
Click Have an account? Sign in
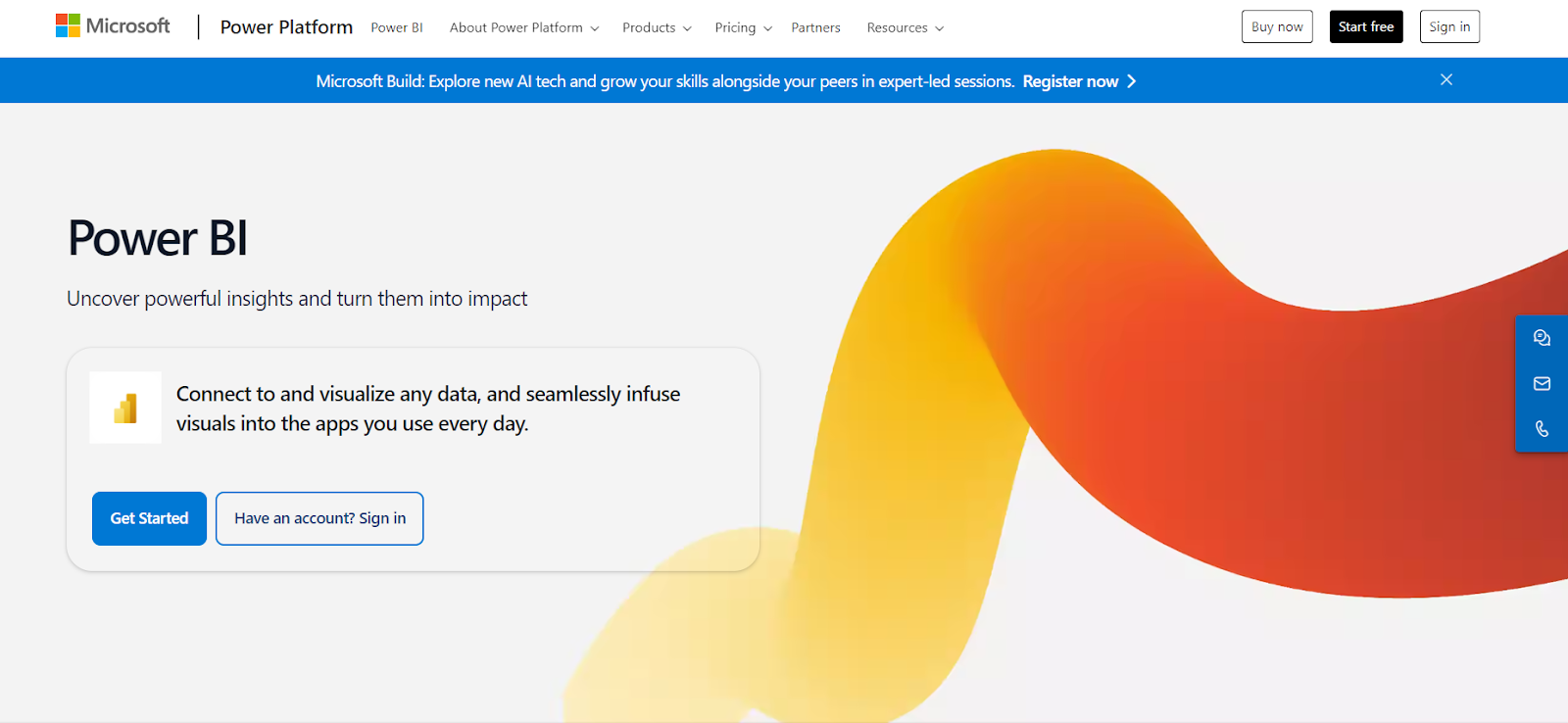pos(319,518)
